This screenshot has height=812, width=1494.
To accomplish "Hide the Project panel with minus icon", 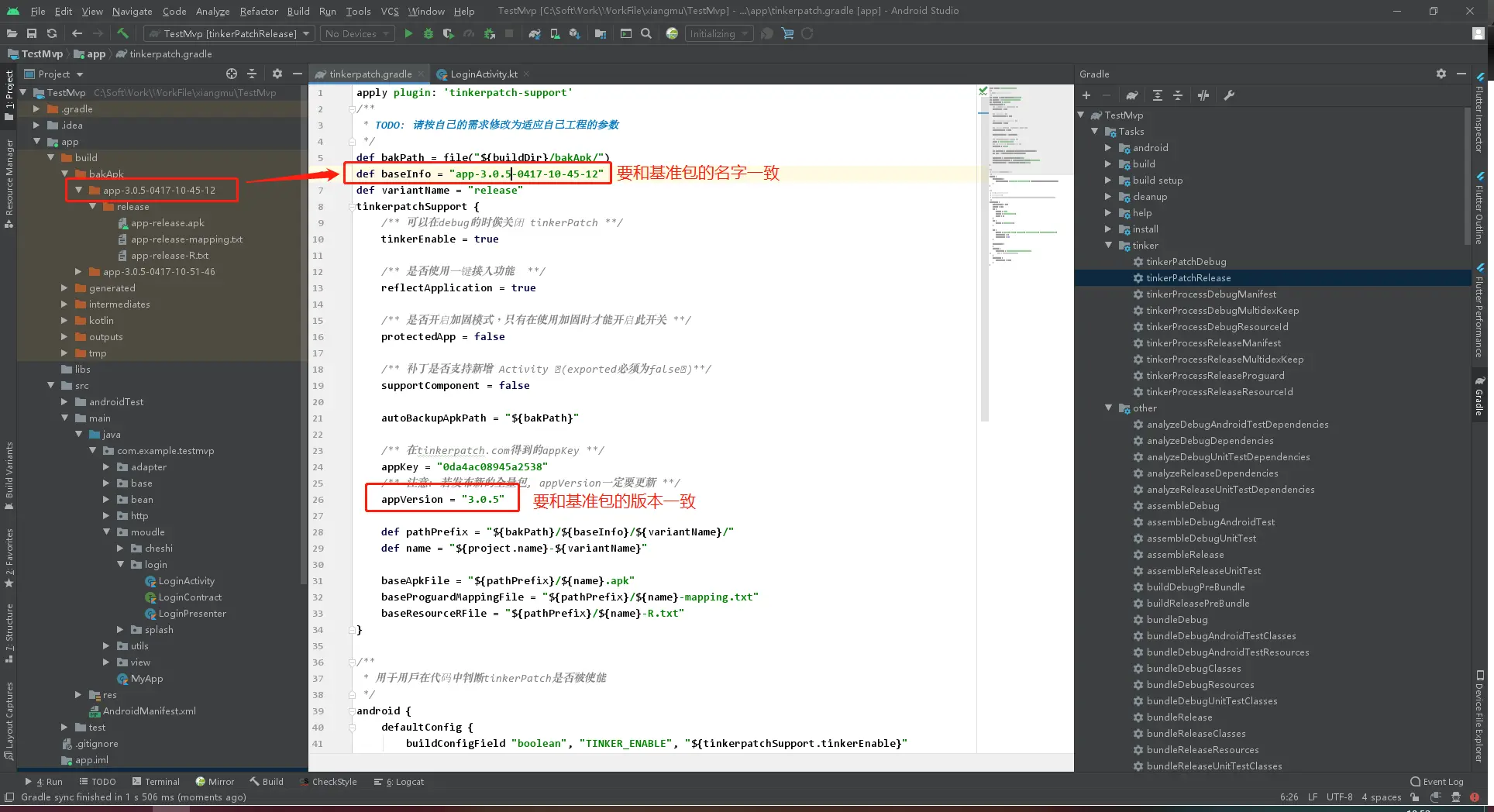I will click(298, 74).
